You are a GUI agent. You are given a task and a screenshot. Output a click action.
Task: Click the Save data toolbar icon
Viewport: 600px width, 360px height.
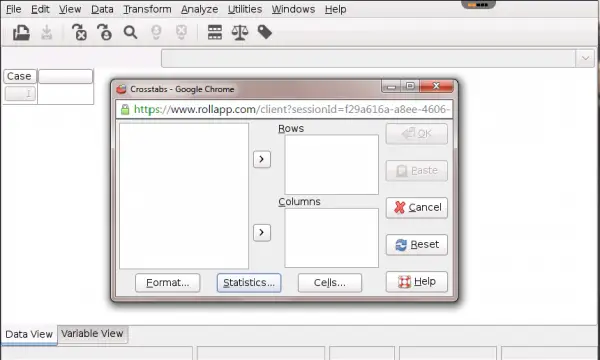47,33
